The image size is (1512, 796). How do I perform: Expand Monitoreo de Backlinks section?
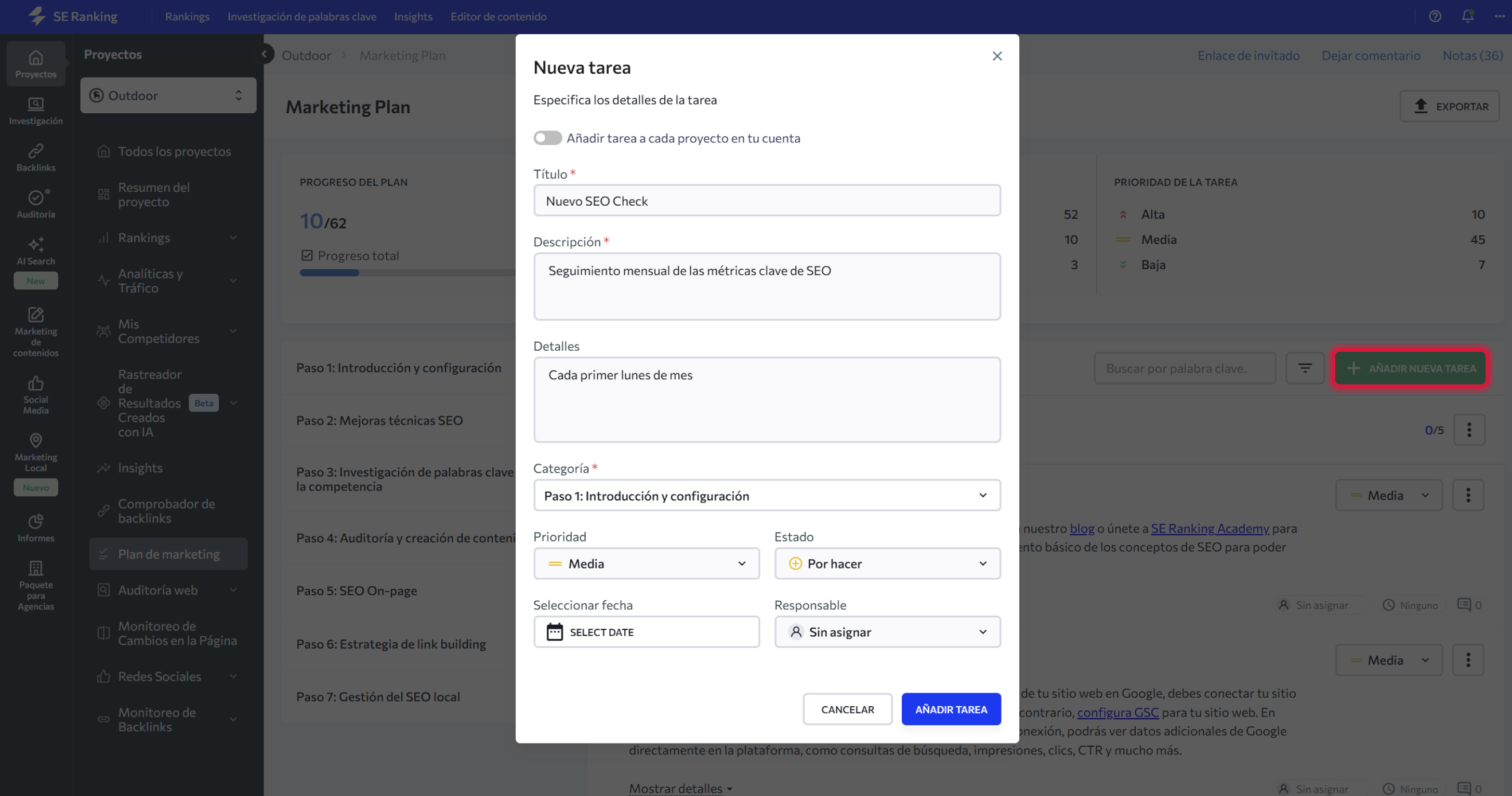233,719
